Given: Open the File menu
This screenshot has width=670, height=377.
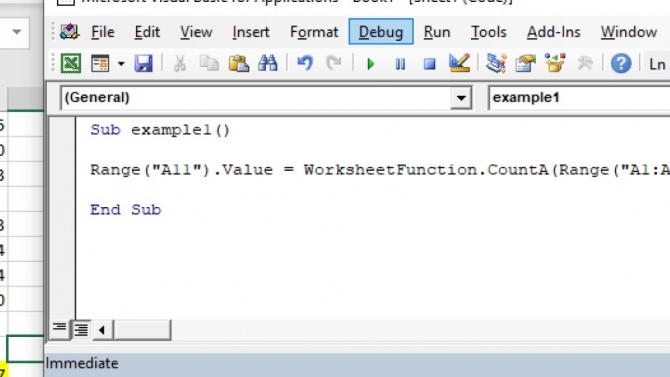Looking at the screenshot, I should pos(103,32).
